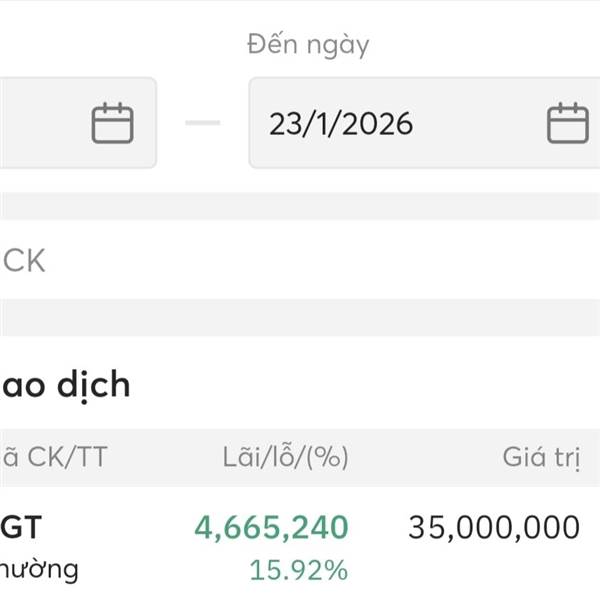Tap the 'ao dịch' section heading
The width and height of the screenshot is (600, 600).
66,384
